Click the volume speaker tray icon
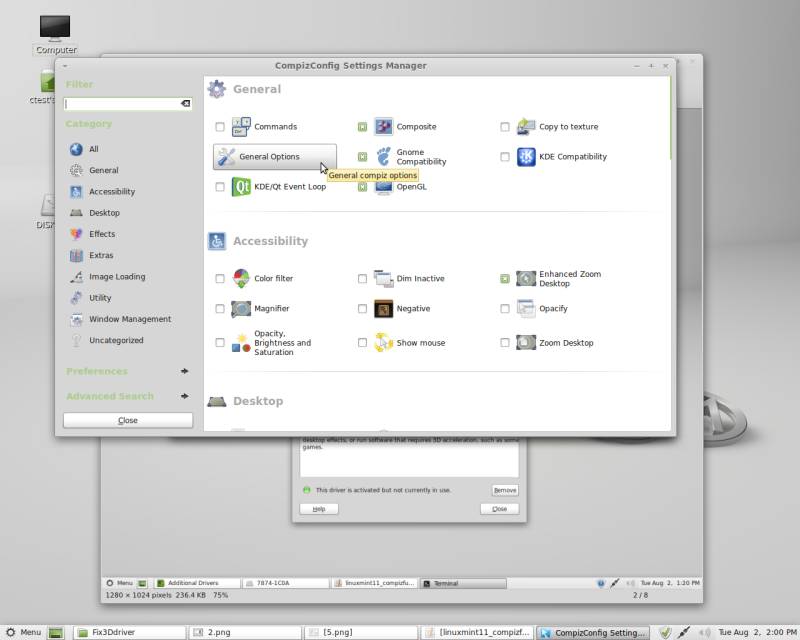The image size is (800, 640). (705, 633)
